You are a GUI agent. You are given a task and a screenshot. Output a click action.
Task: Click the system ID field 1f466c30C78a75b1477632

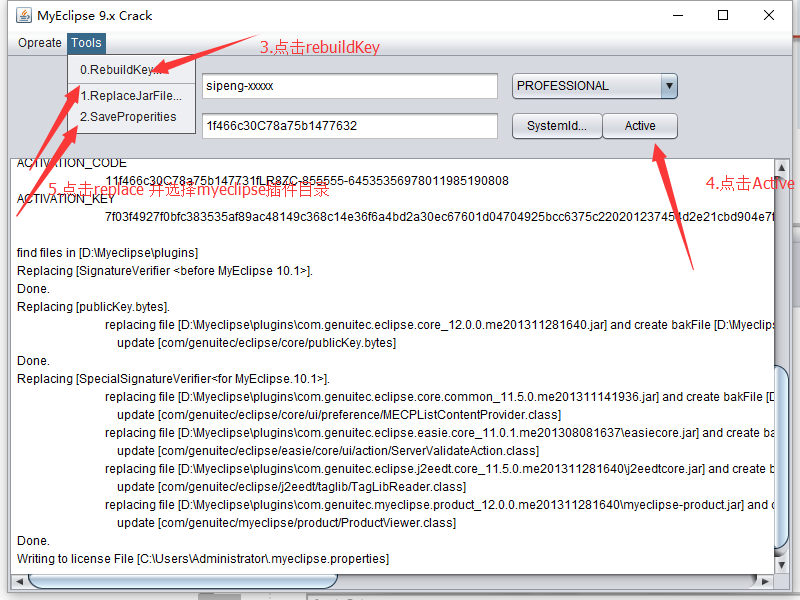click(x=349, y=126)
